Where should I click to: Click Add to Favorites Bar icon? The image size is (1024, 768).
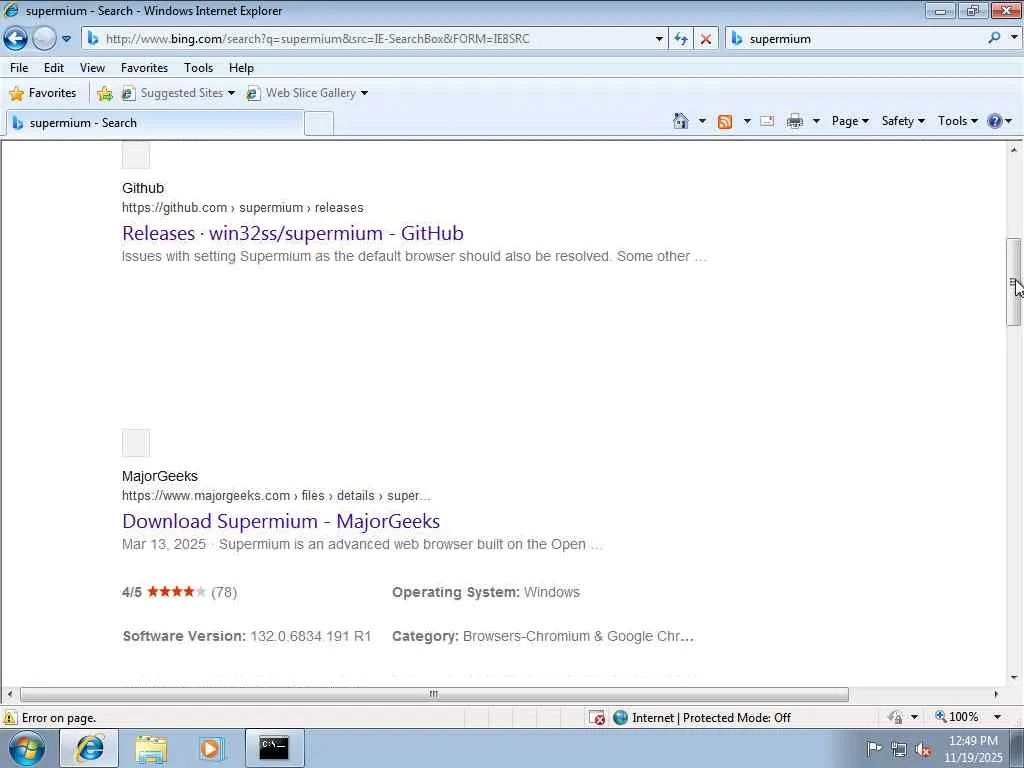point(104,93)
